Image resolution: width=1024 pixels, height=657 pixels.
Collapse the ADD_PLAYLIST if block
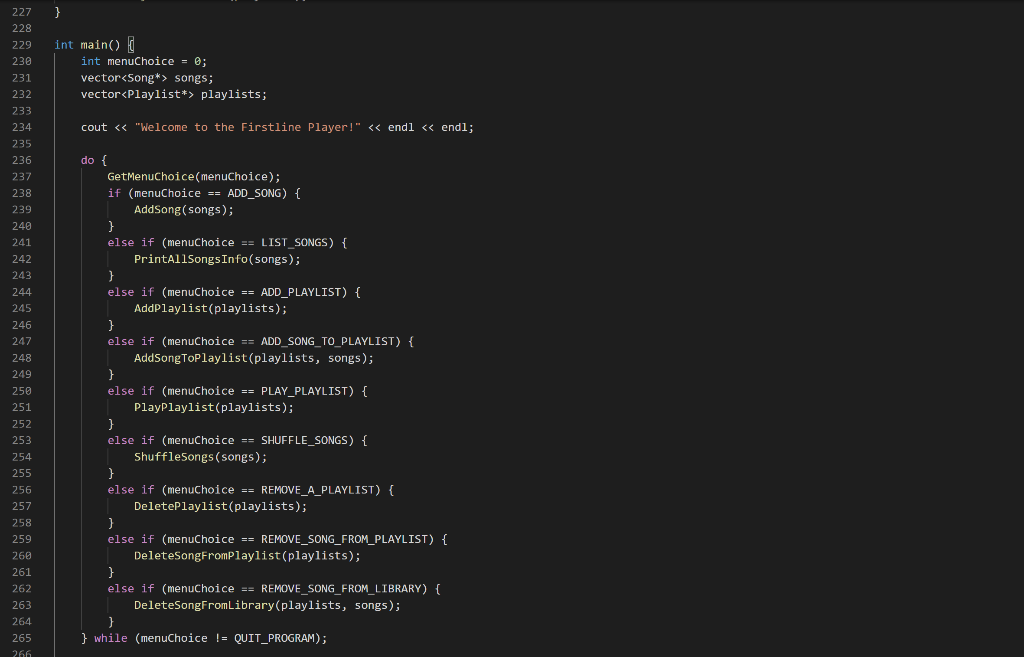[43, 291]
